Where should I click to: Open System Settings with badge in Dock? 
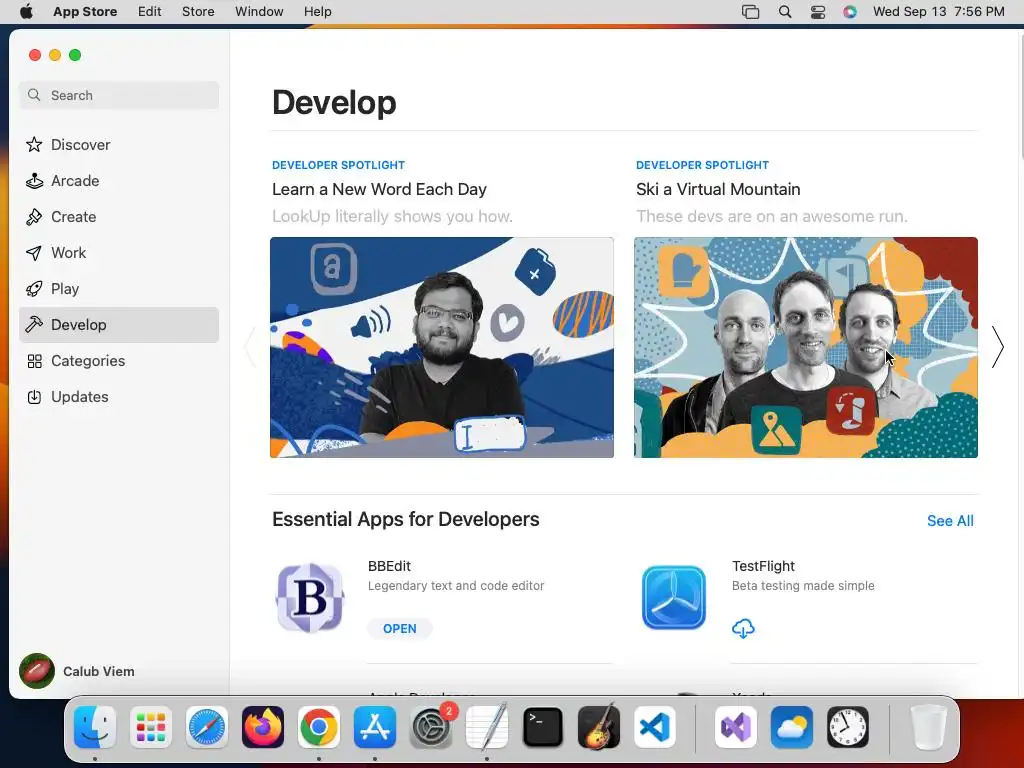pos(431,727)
